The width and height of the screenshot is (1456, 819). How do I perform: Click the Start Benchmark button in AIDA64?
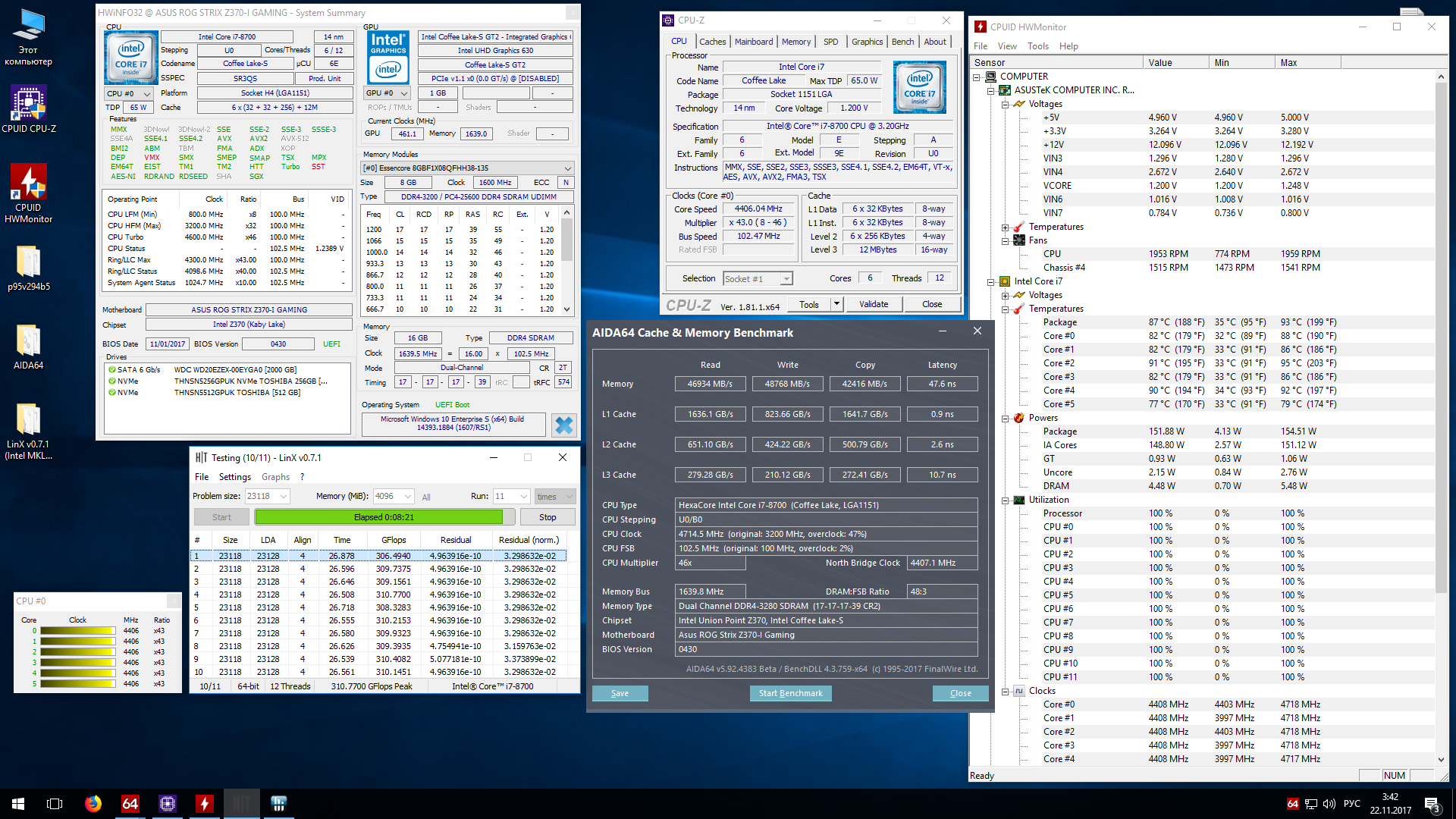click(x=790, y=693)
